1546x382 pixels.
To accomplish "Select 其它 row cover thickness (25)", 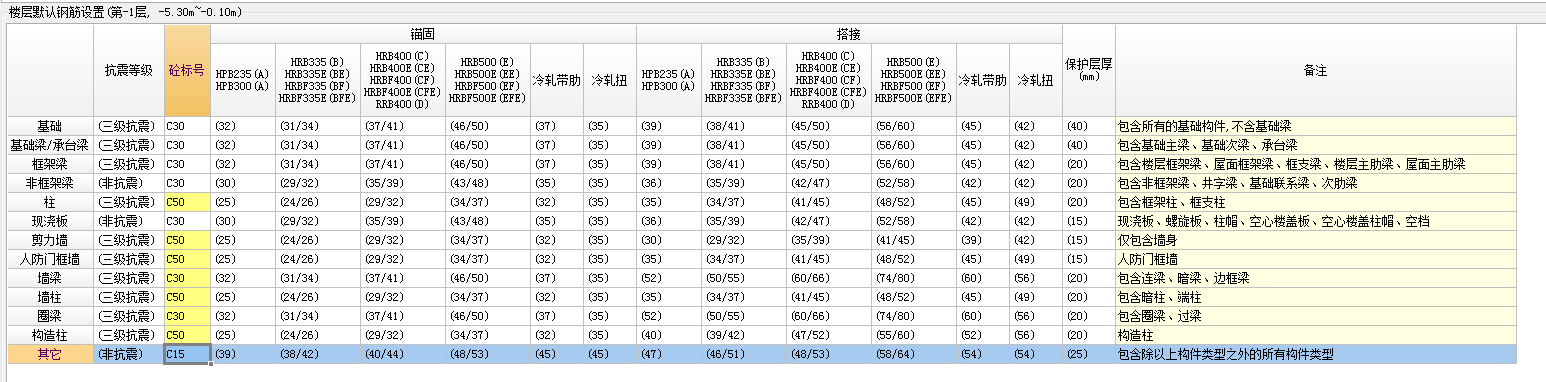I will (x=1089, y=354).
